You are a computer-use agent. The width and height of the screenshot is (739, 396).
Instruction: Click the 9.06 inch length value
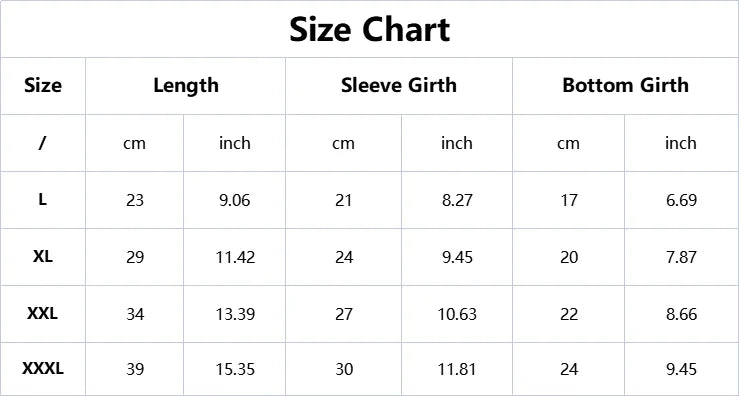(x=235, y=200)
